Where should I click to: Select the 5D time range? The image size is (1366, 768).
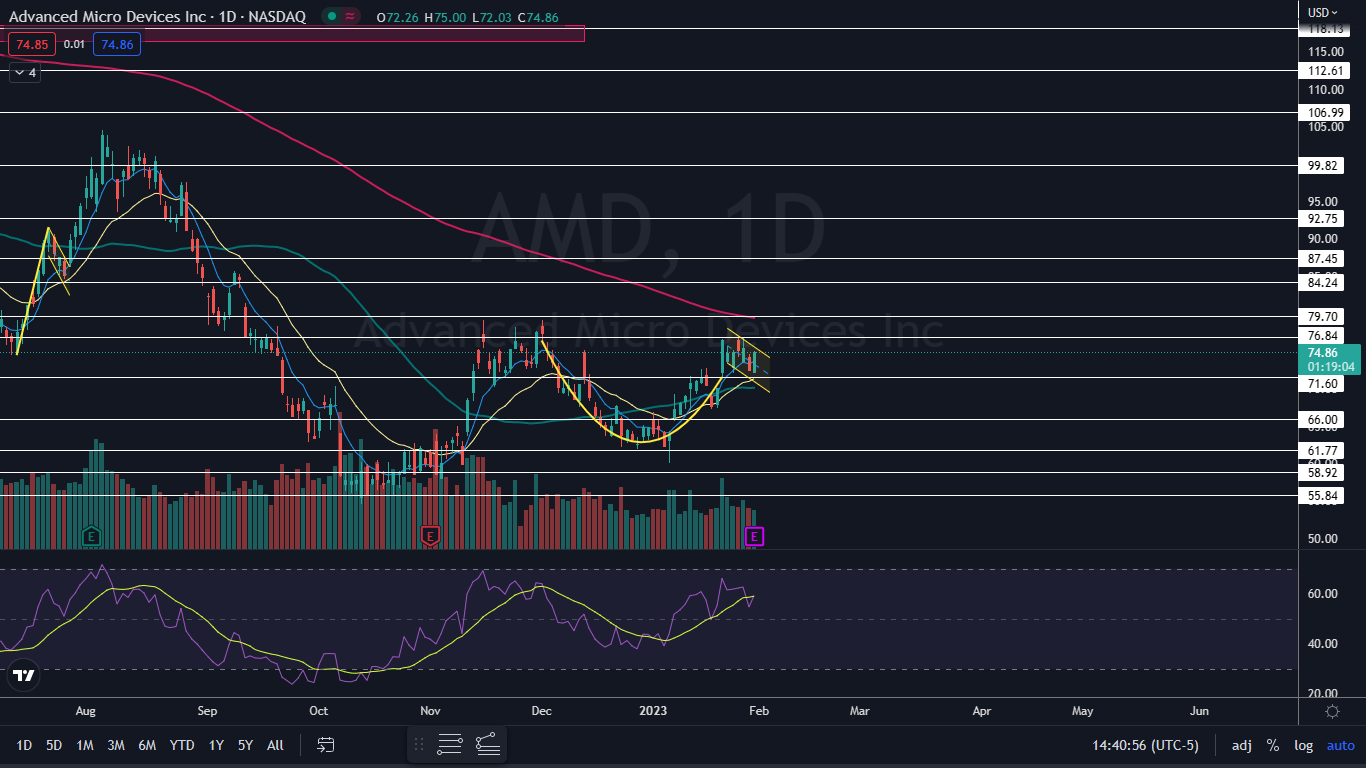(54, 745)
